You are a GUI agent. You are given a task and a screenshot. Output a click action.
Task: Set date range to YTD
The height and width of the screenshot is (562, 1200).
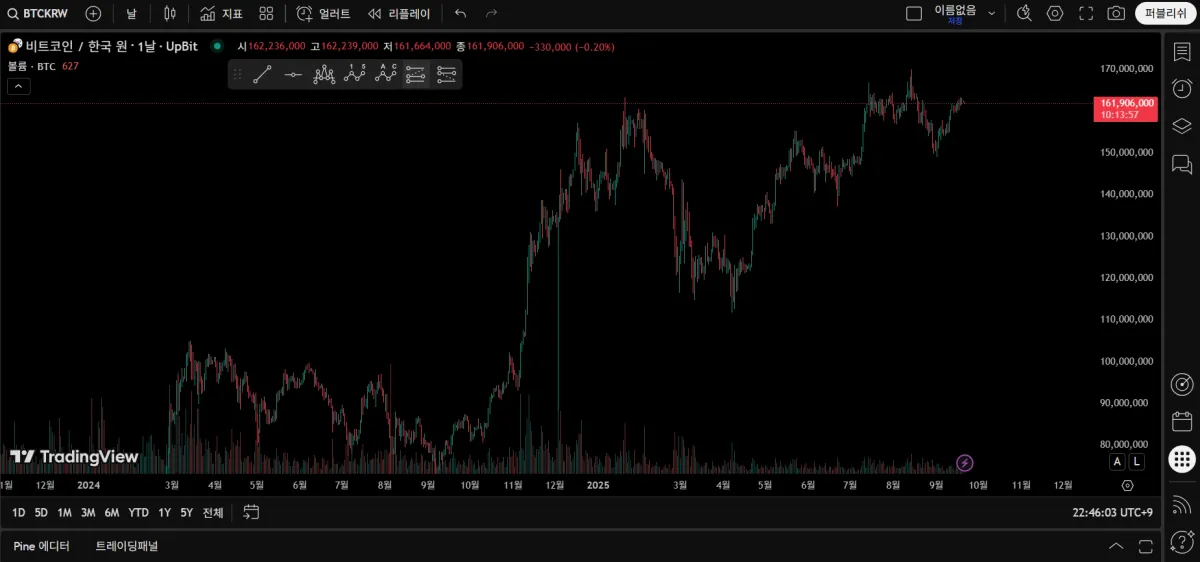(x=139, y=513)
